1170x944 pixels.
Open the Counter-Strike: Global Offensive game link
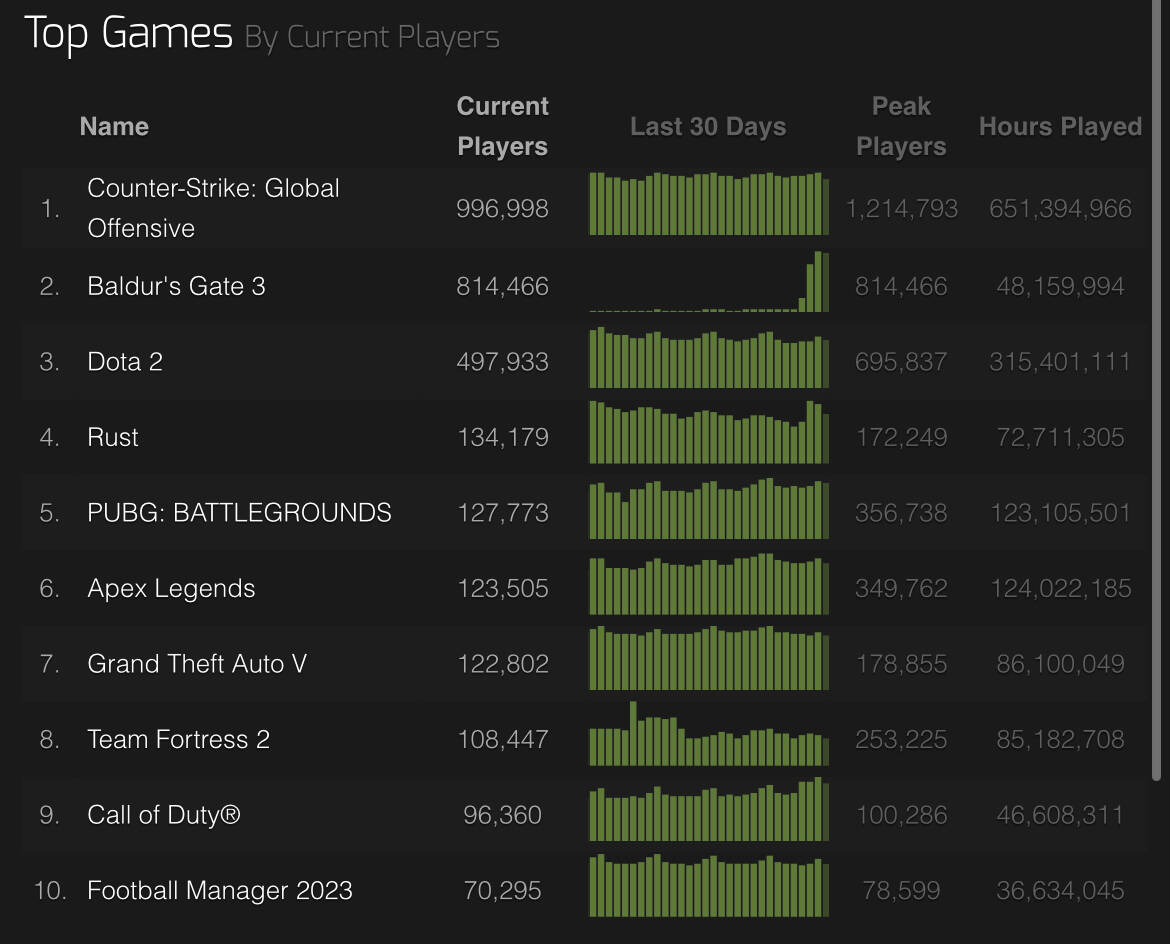(x=213, y=208)
